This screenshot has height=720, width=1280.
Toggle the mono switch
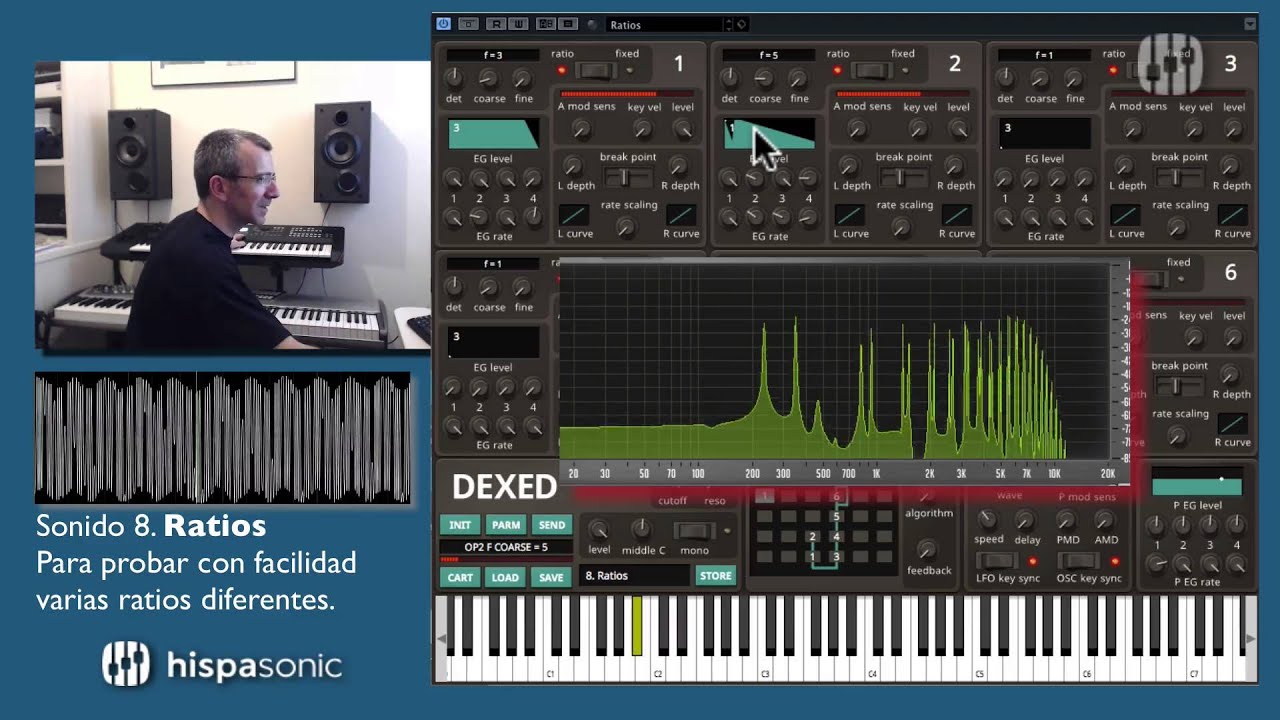694,531
